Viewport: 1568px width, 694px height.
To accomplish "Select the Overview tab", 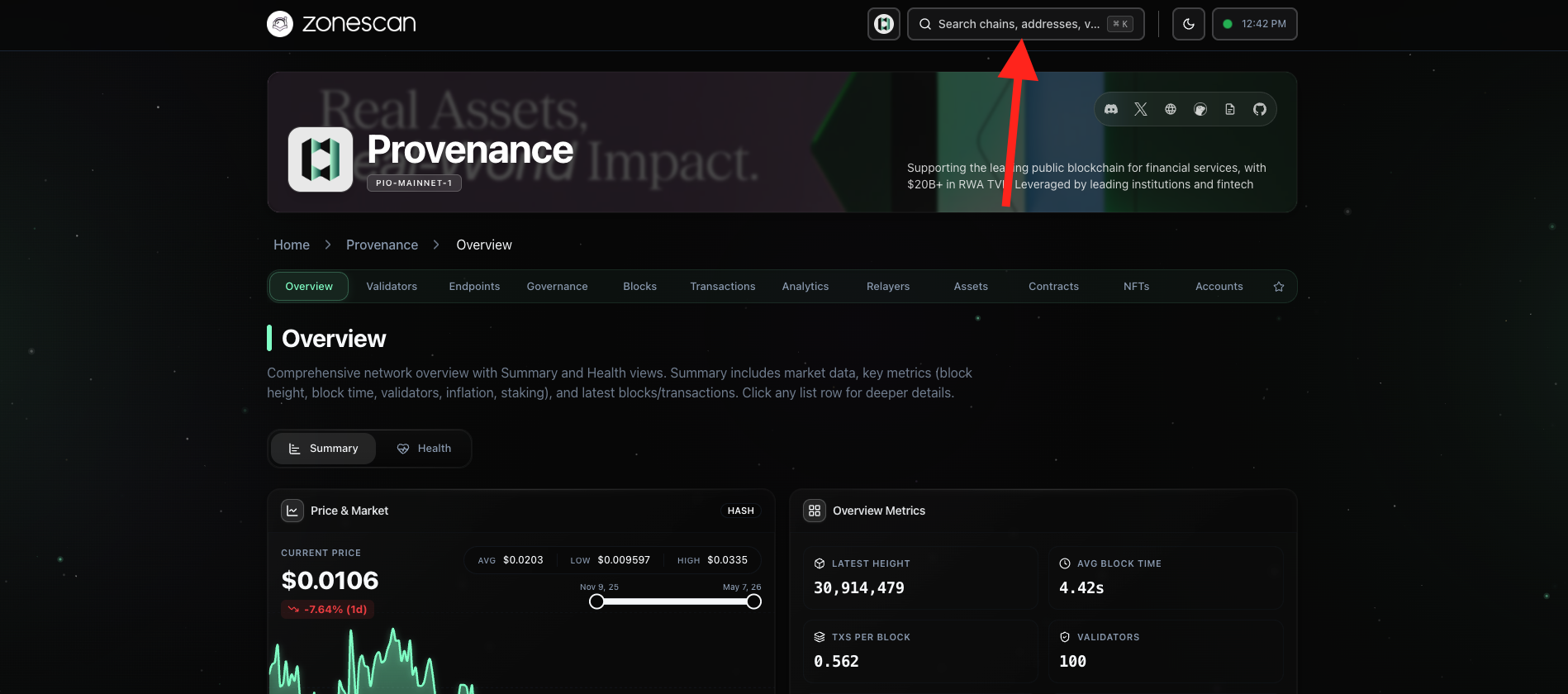I will (309, 287).
